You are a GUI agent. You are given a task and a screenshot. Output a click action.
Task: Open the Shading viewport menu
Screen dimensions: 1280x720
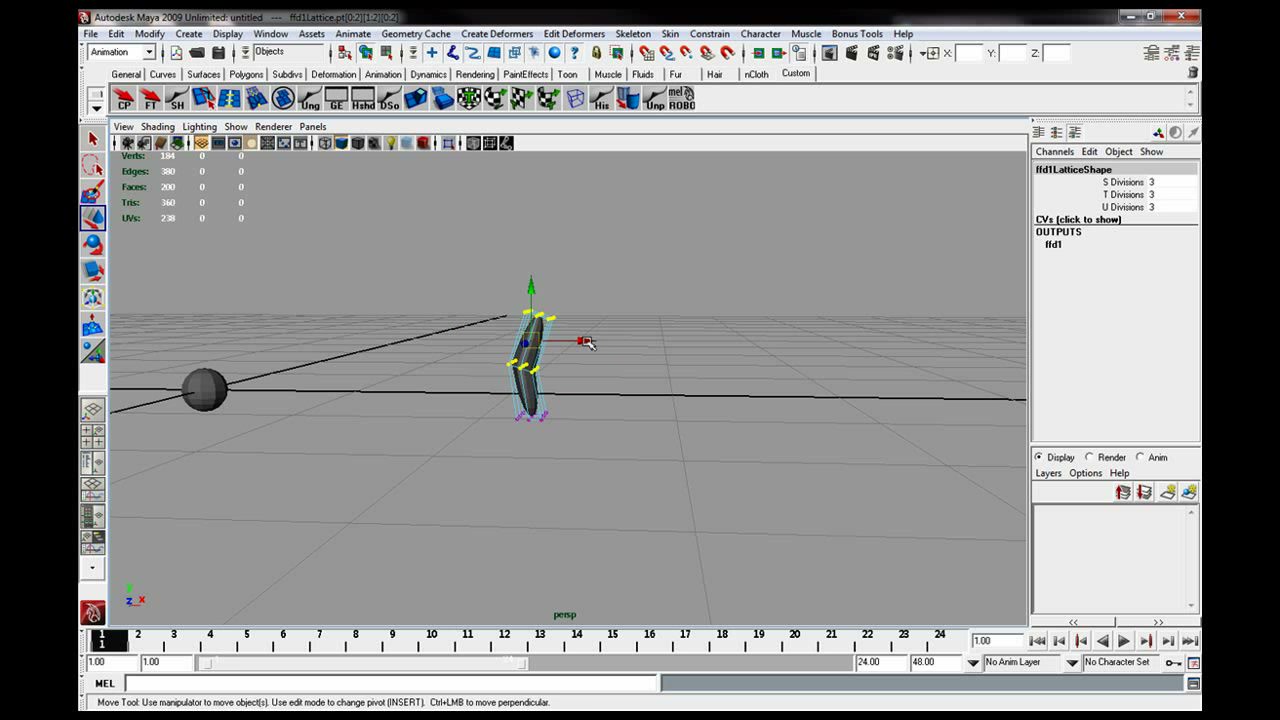tap(157, 127)
